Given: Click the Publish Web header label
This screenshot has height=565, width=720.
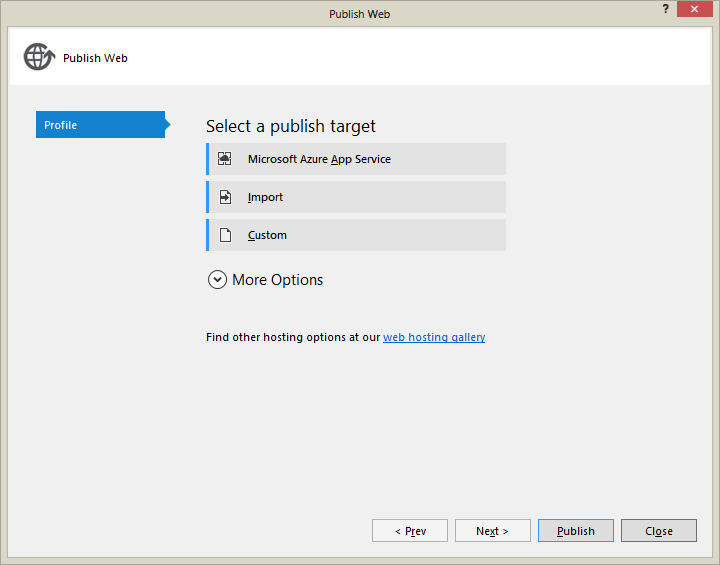Looking at the screenshot, I should 95,58.
